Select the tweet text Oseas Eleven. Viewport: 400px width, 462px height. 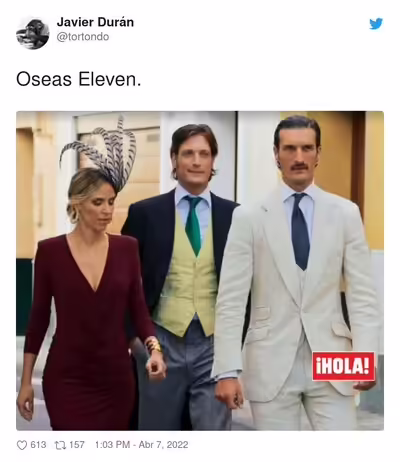tap(79, 79)
